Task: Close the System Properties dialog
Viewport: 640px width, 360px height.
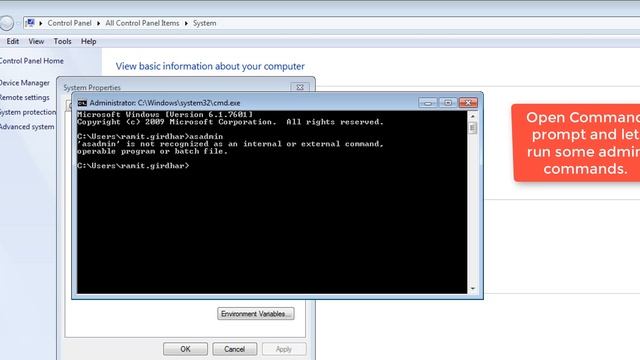Action: [x=300, y=87]
